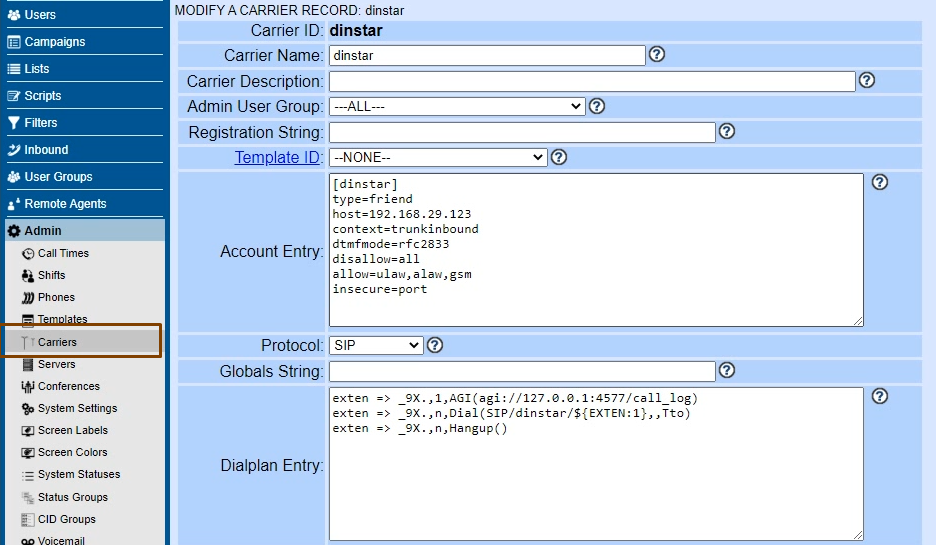
Task: Click the Campaigns sidebar icon
Action: click(14, 42)
